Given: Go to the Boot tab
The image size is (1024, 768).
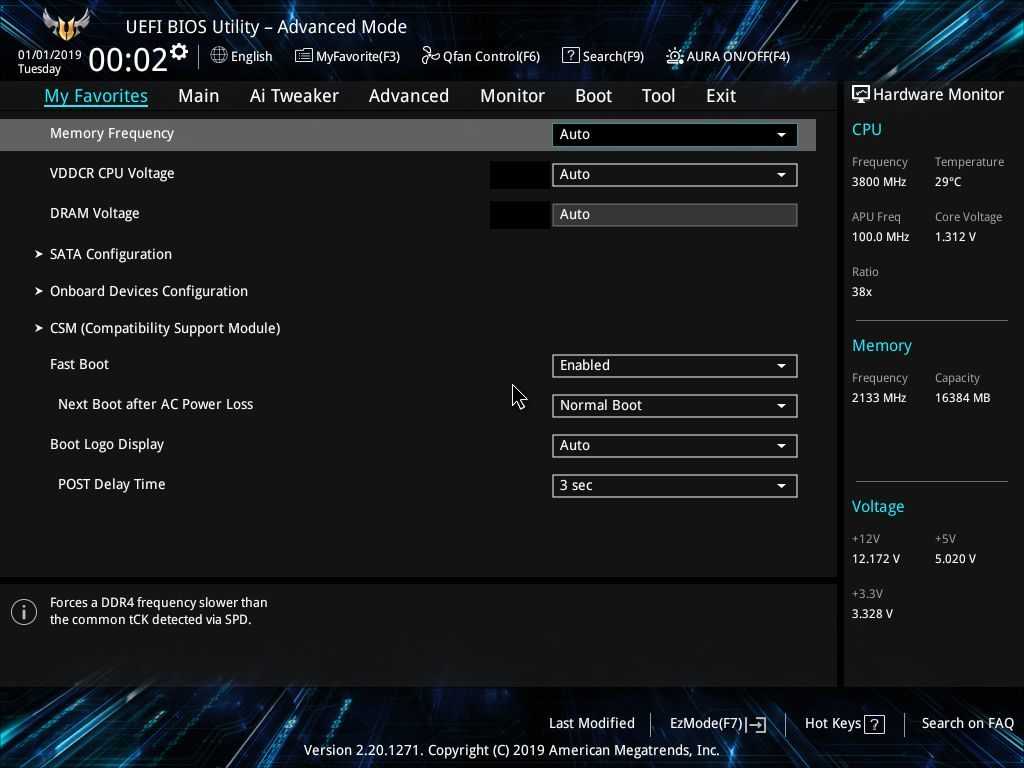Looking at the screenshot, I should 593,96.
